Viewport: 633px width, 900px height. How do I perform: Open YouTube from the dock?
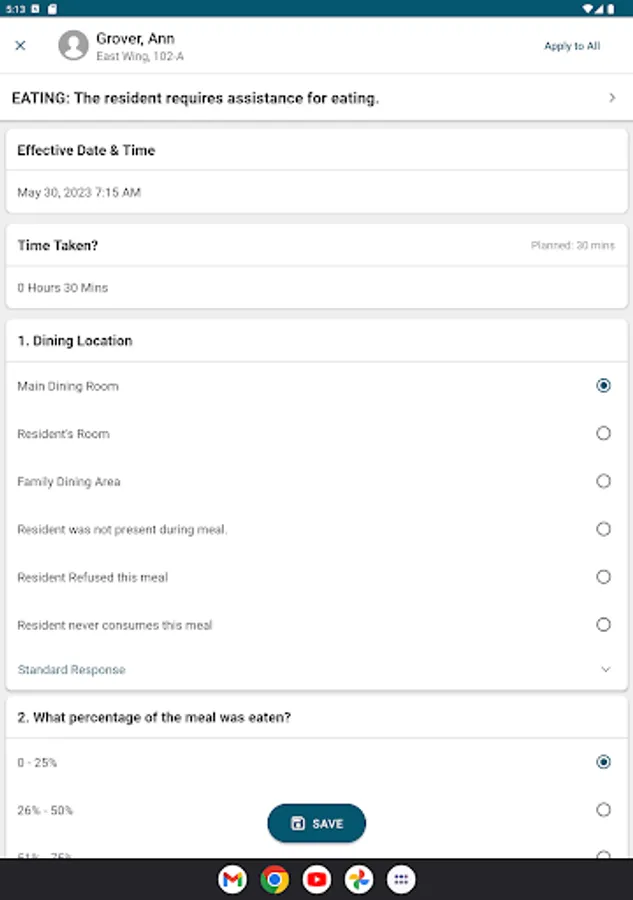[x=317, y=880]
